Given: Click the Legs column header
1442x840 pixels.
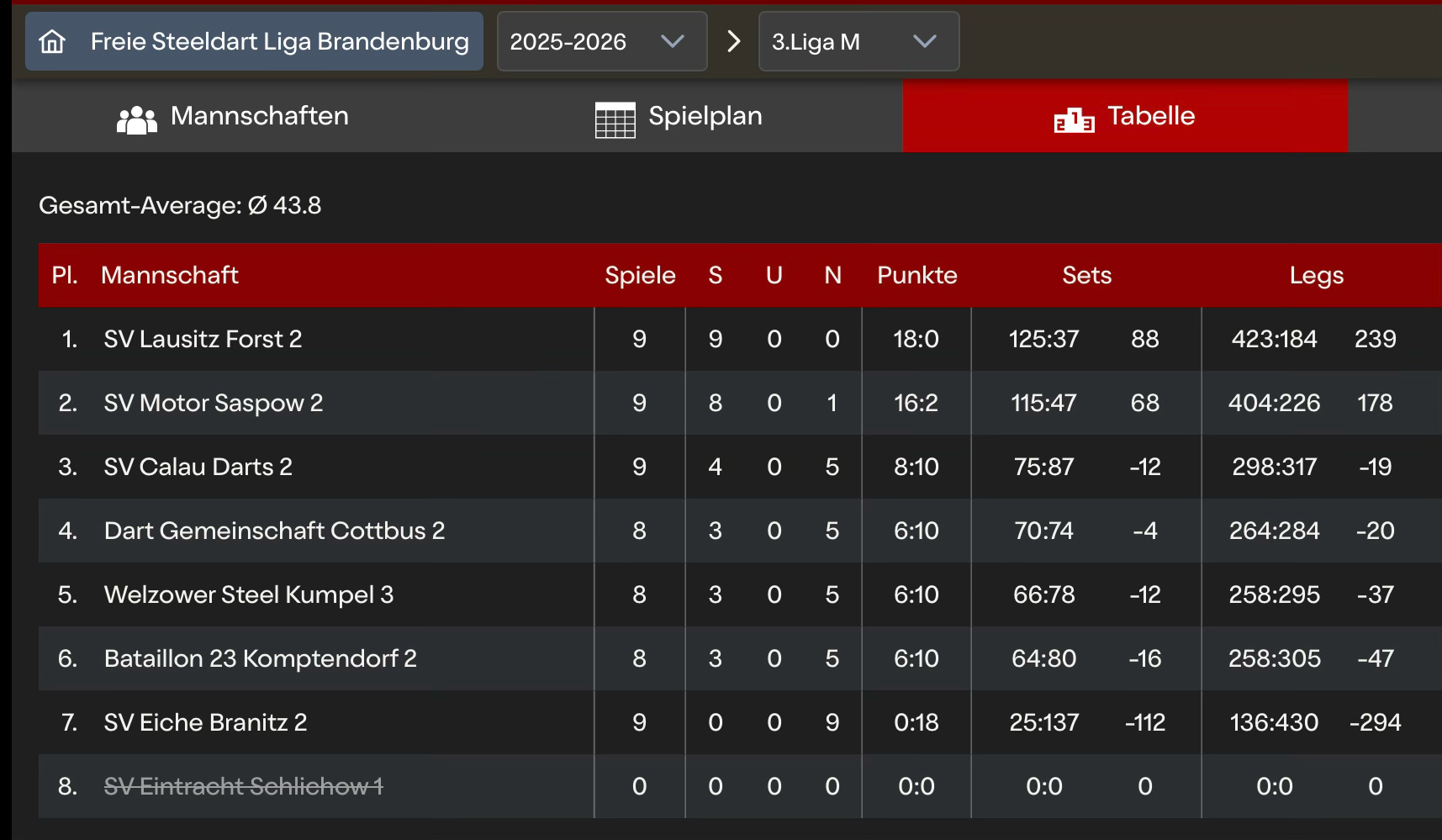Looking at the screenshot, I should [x=1316, y=275].
